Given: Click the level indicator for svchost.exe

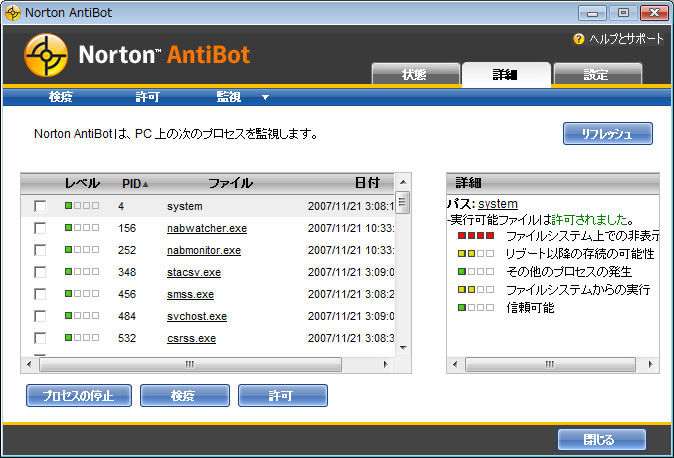Looking at the screenshot, I should (81, 316).
